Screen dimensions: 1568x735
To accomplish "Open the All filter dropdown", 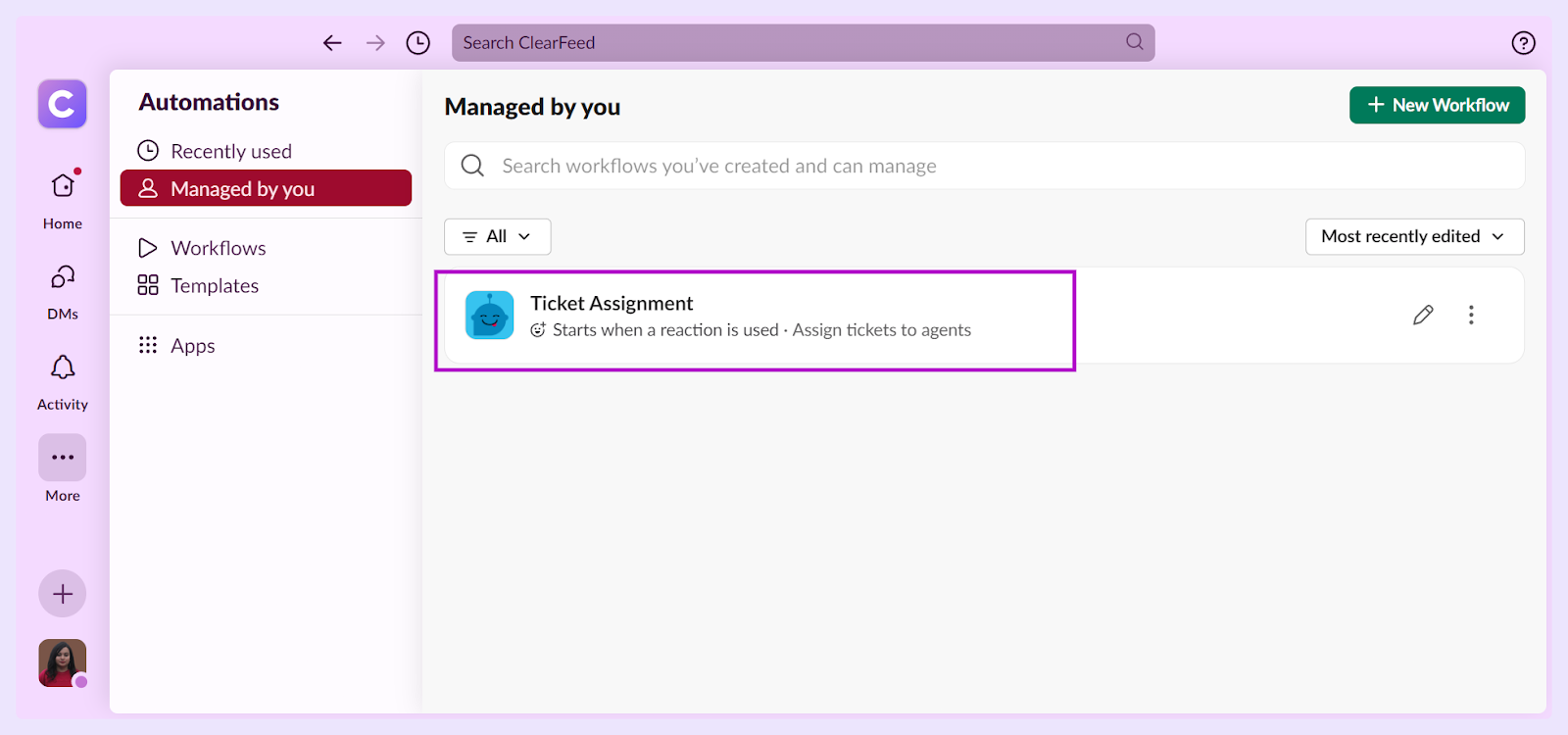I will [498, 236].
